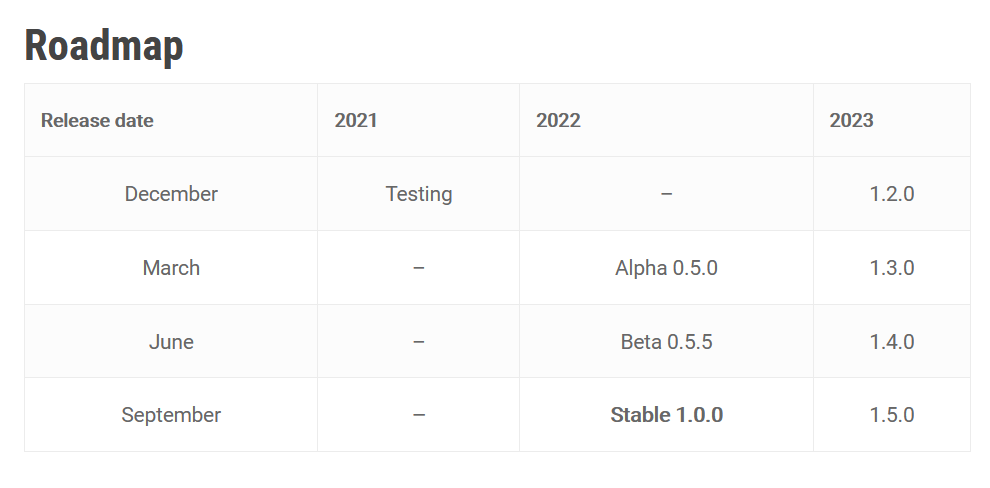Click the Alpha 0.5.0 cell

[x=666, y=268]
